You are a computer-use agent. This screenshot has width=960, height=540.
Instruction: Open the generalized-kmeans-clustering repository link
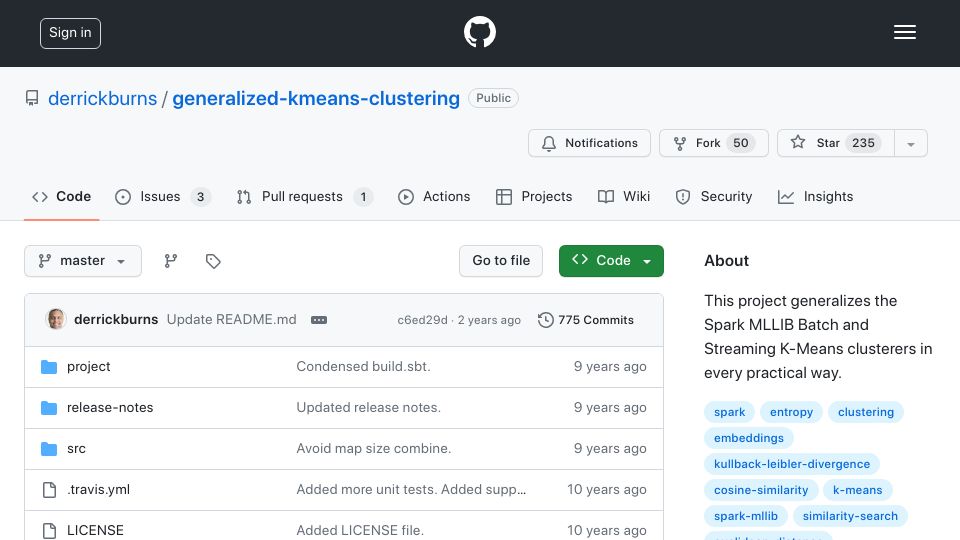316,98
